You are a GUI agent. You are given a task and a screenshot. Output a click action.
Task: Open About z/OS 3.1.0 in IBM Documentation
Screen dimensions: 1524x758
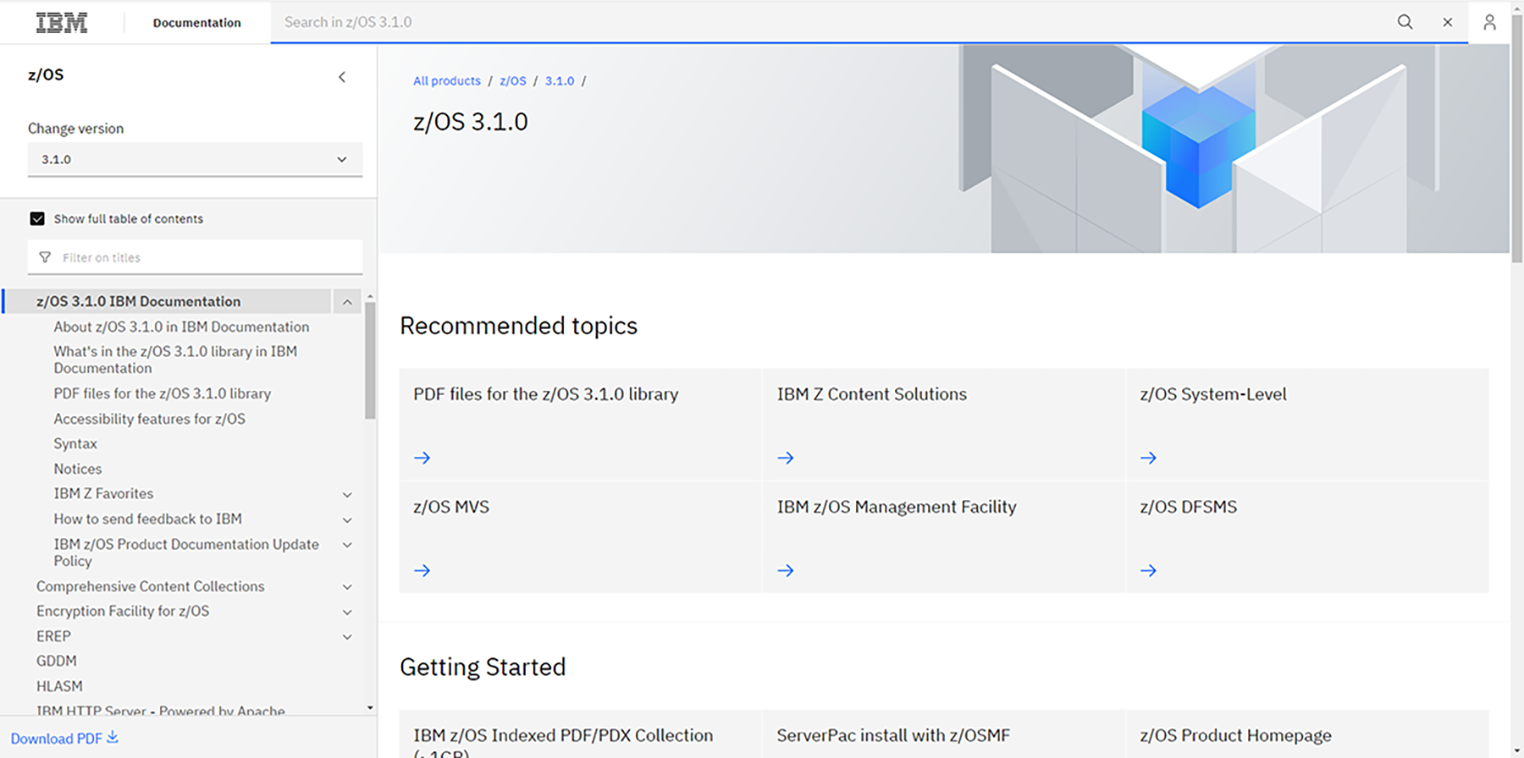click(x=181, y=327)
